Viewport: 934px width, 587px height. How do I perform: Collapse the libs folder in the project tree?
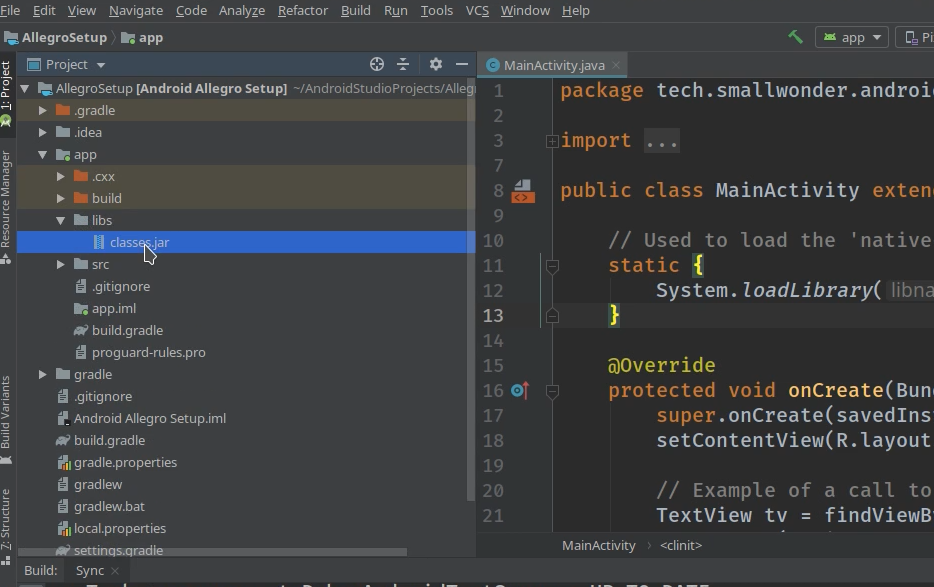click(x=61, y=220)
